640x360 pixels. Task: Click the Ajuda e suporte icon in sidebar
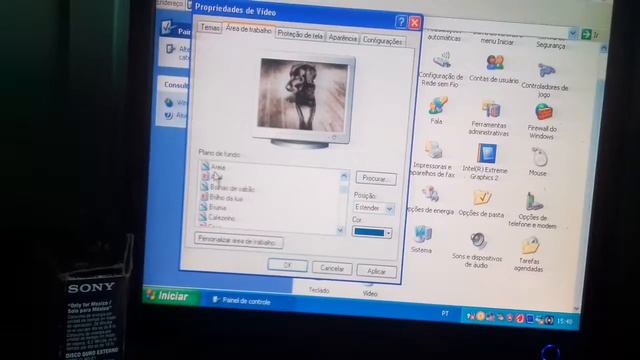point(168,116)
